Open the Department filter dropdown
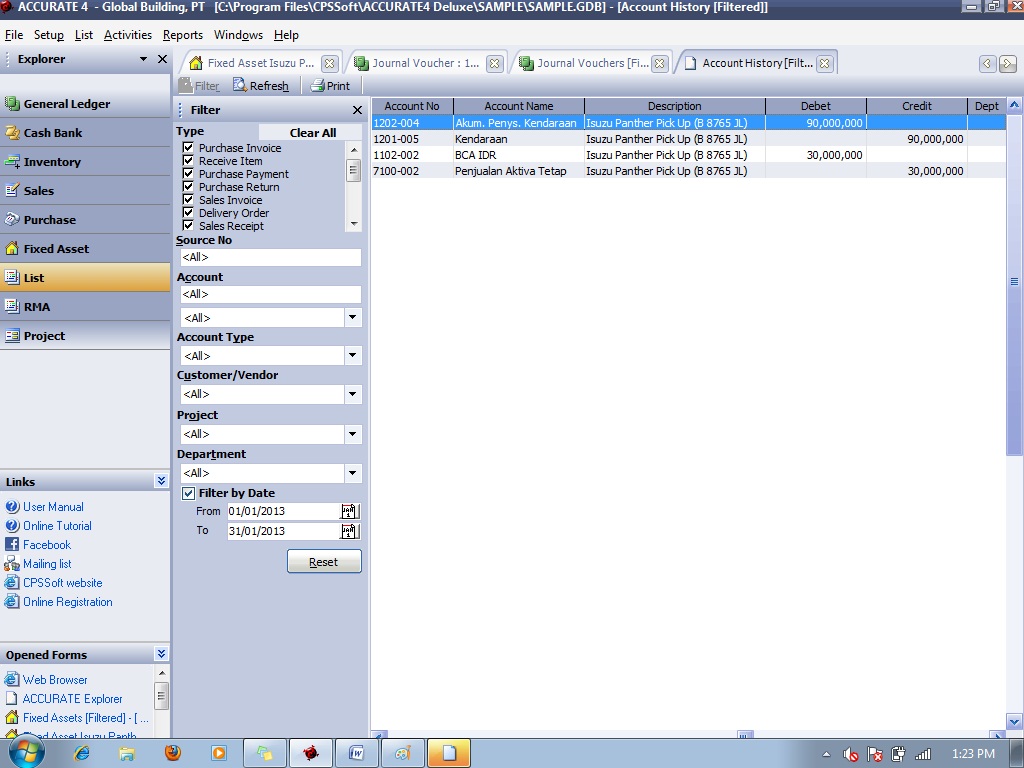 click(x=353, y=473)
